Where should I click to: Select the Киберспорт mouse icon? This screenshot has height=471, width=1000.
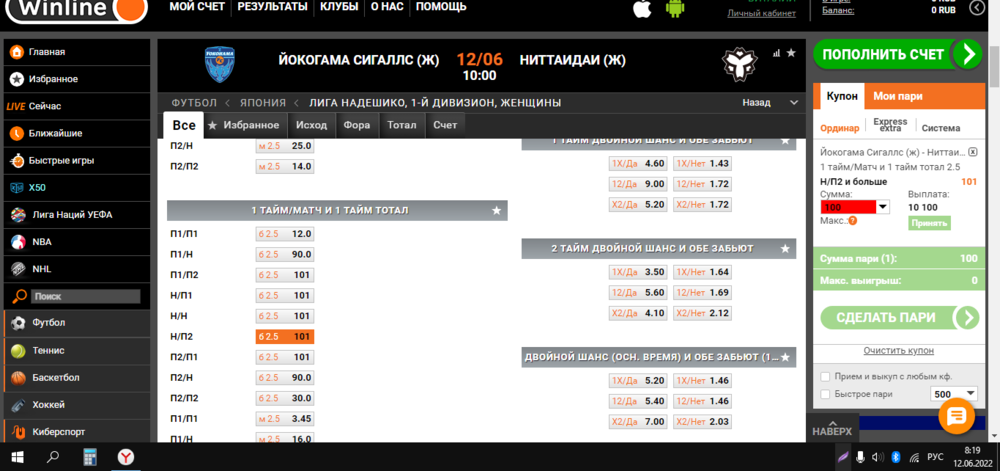[x=18, y=432]
